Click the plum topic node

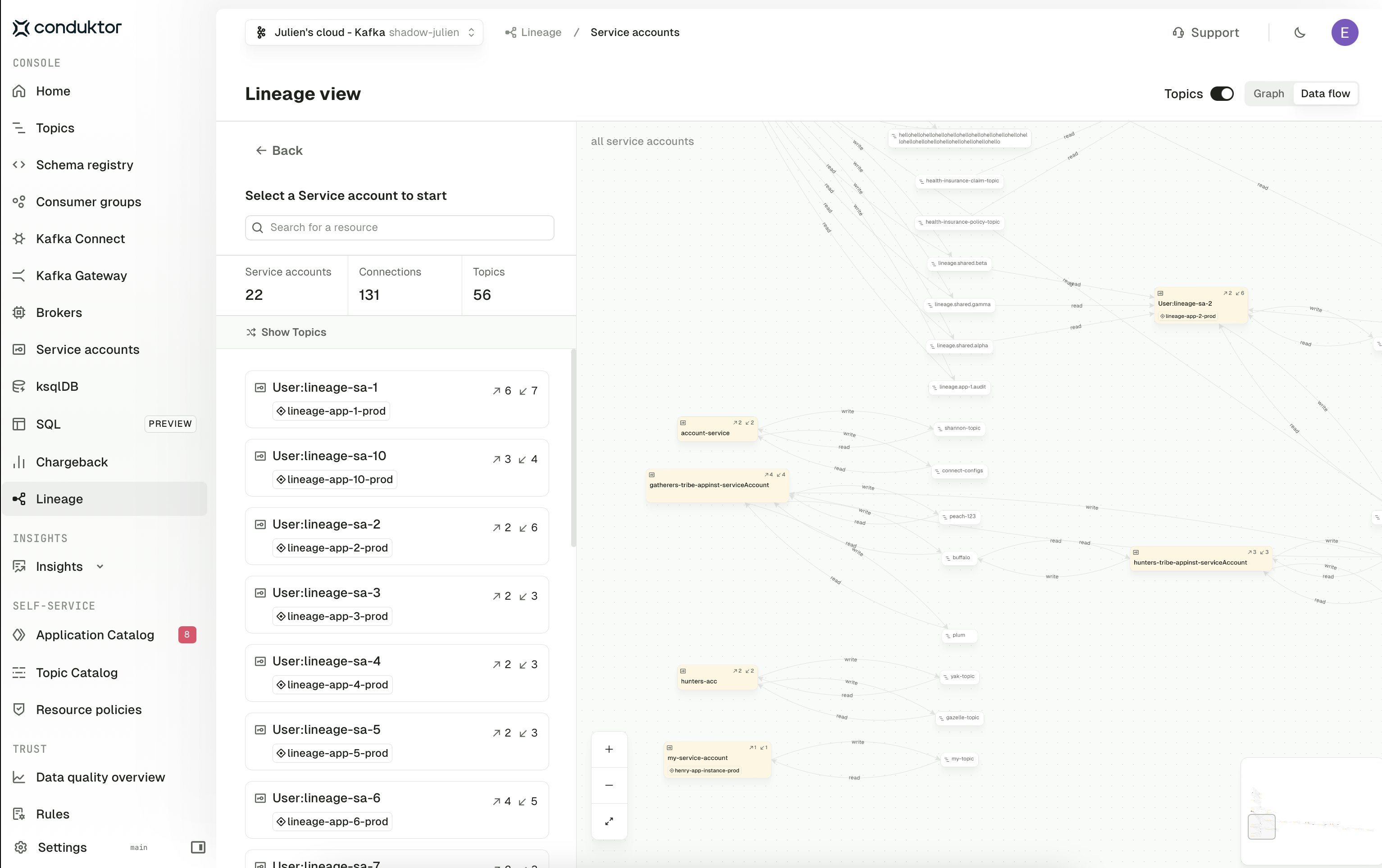coord(959,635)
